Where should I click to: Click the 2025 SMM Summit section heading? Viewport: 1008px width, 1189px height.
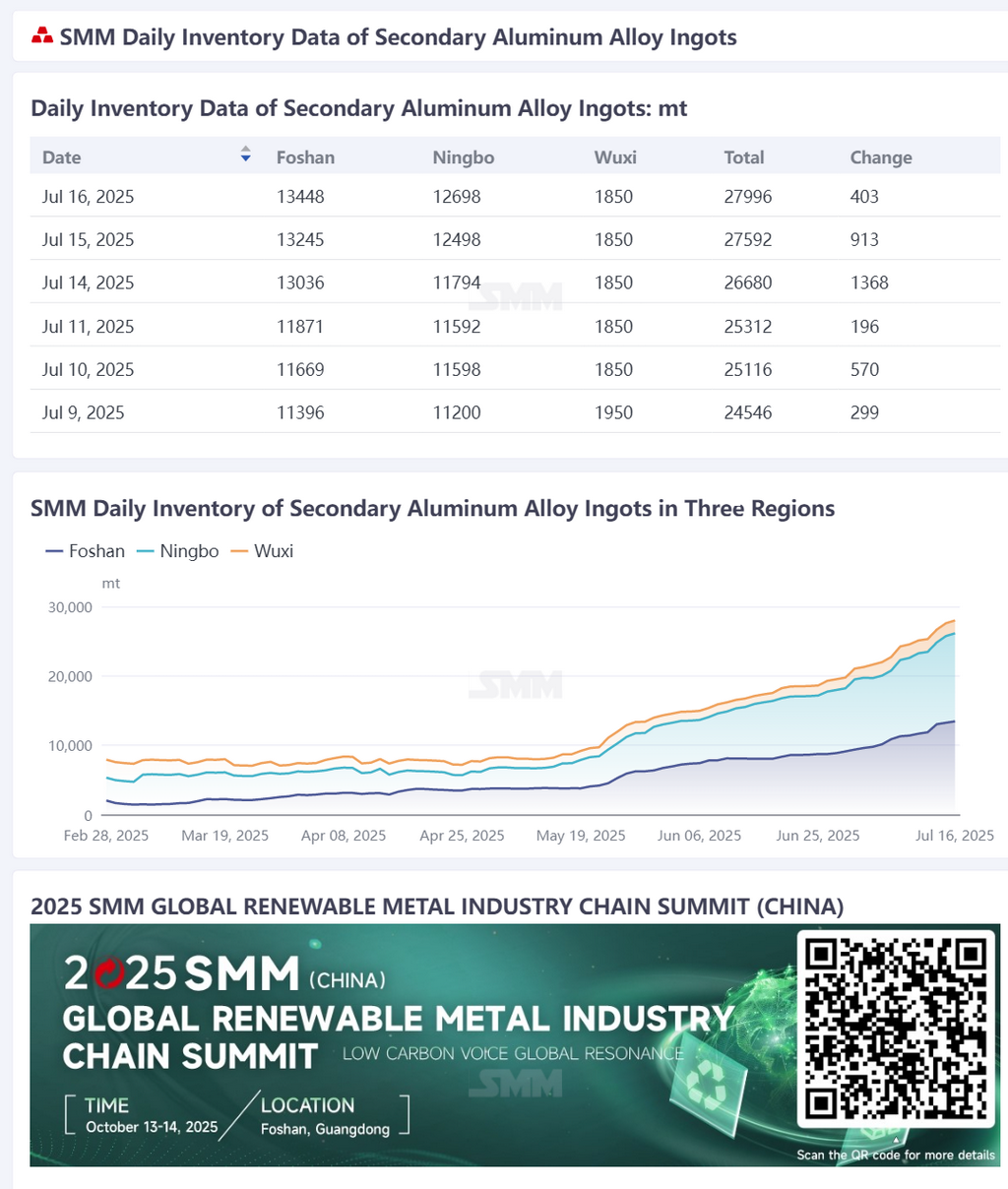(437, 907)
